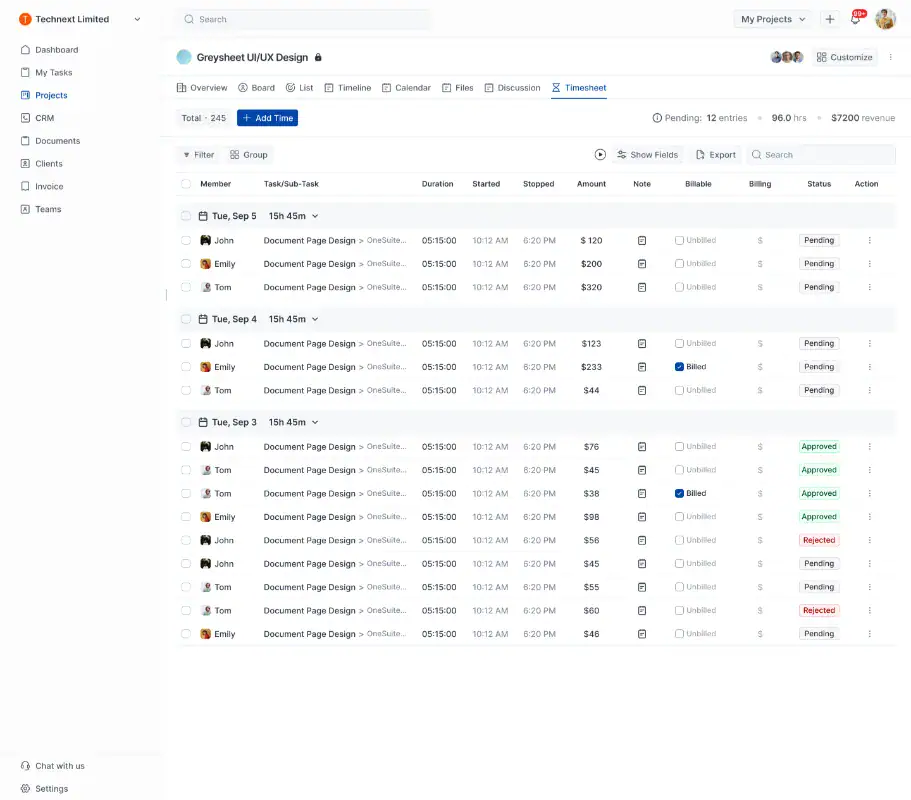Check Unbilled box for John's $76 entry
The height and width of the screenshot is (800, 911).
680,447
